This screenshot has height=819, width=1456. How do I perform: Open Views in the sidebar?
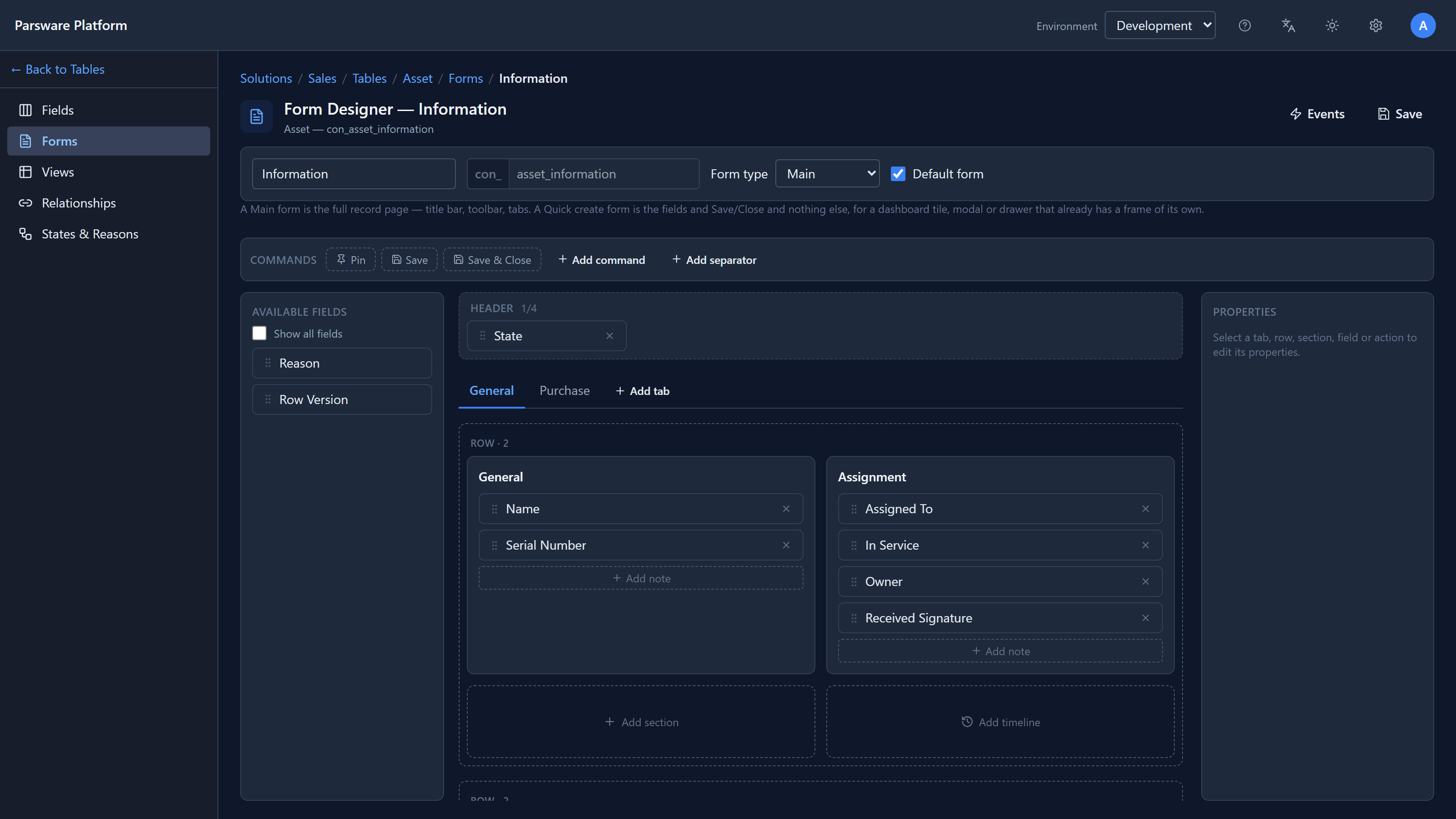[109, 172]
